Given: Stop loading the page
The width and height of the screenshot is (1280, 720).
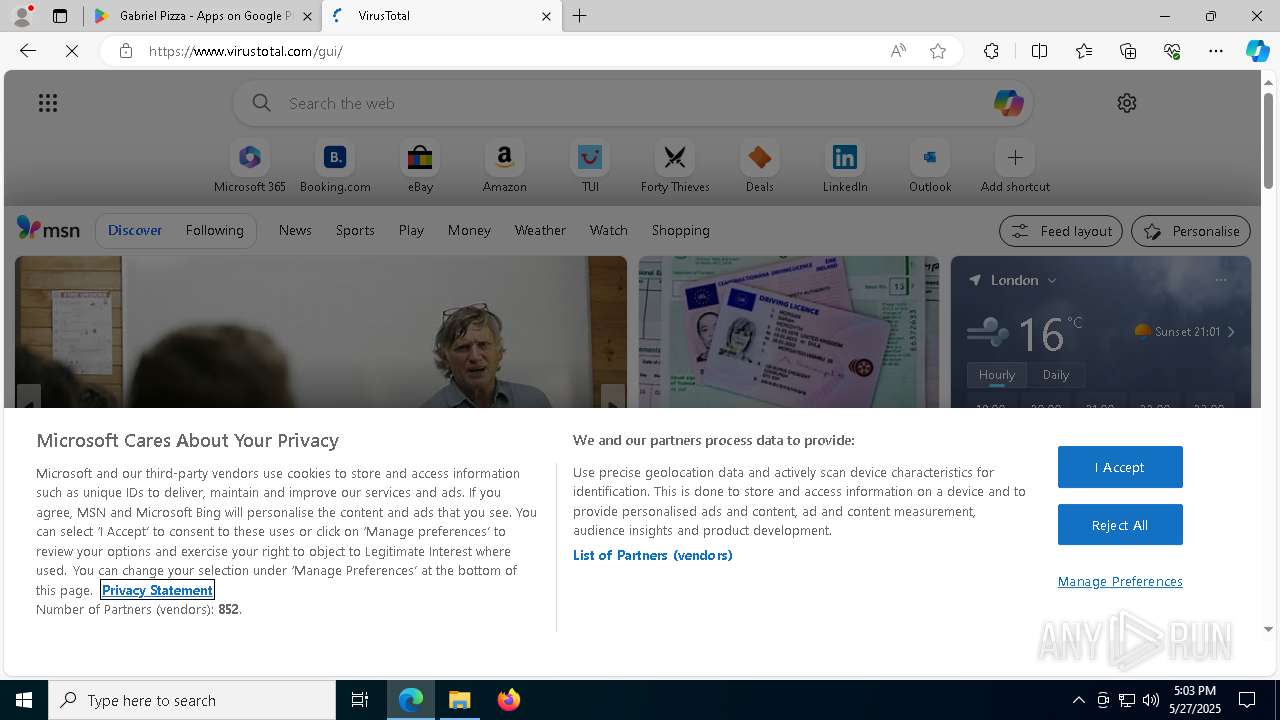Looking at the screenshot, I should (72, 51).
